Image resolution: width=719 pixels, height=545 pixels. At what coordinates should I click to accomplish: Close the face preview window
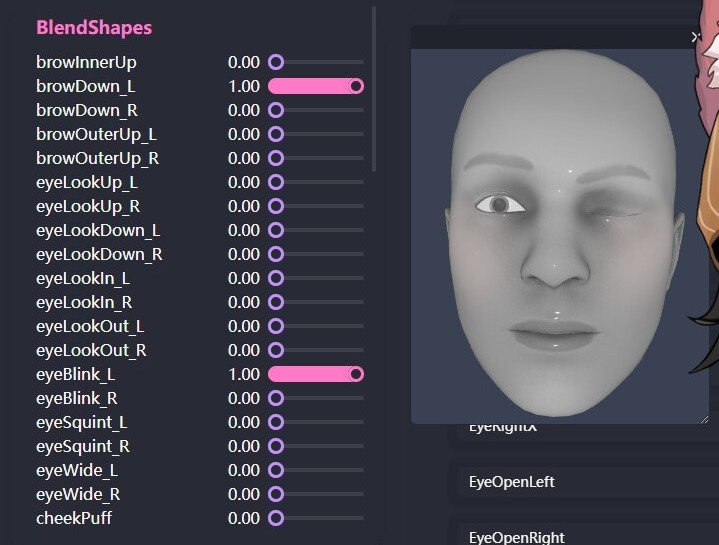(x=696, y=37)
